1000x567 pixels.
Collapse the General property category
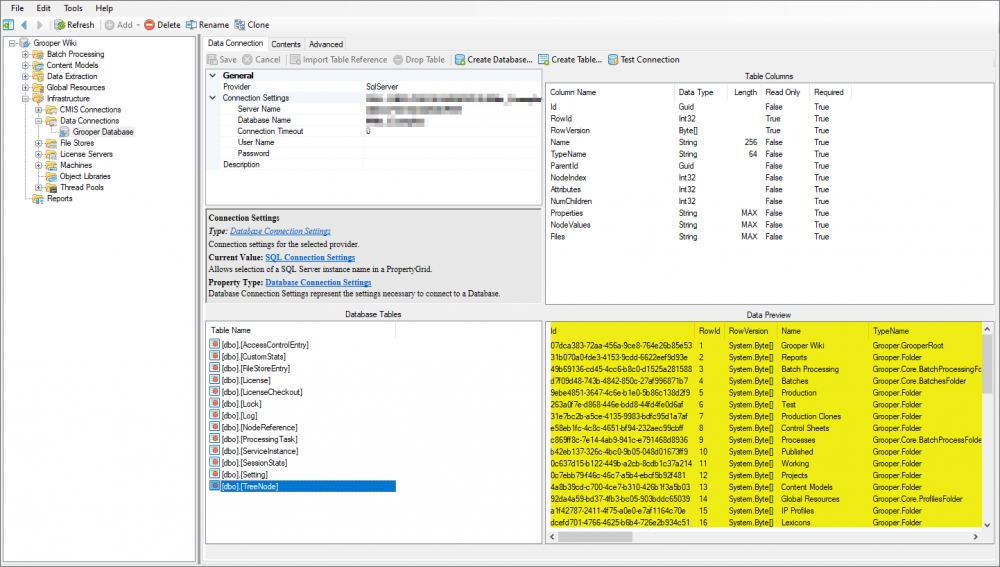coord(213,76)
